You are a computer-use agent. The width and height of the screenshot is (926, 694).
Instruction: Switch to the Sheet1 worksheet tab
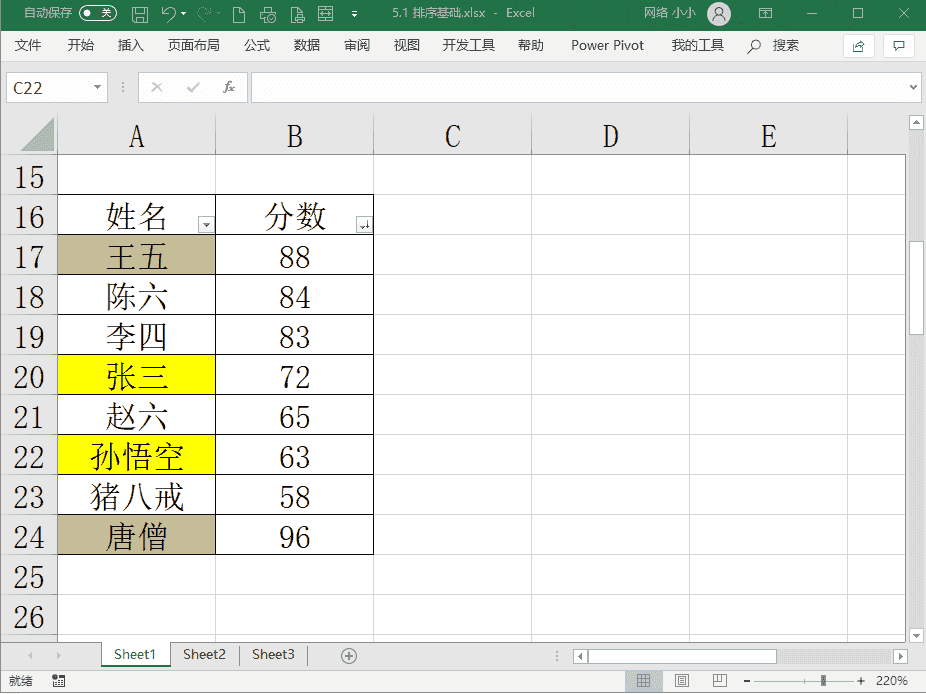point(135,654)
